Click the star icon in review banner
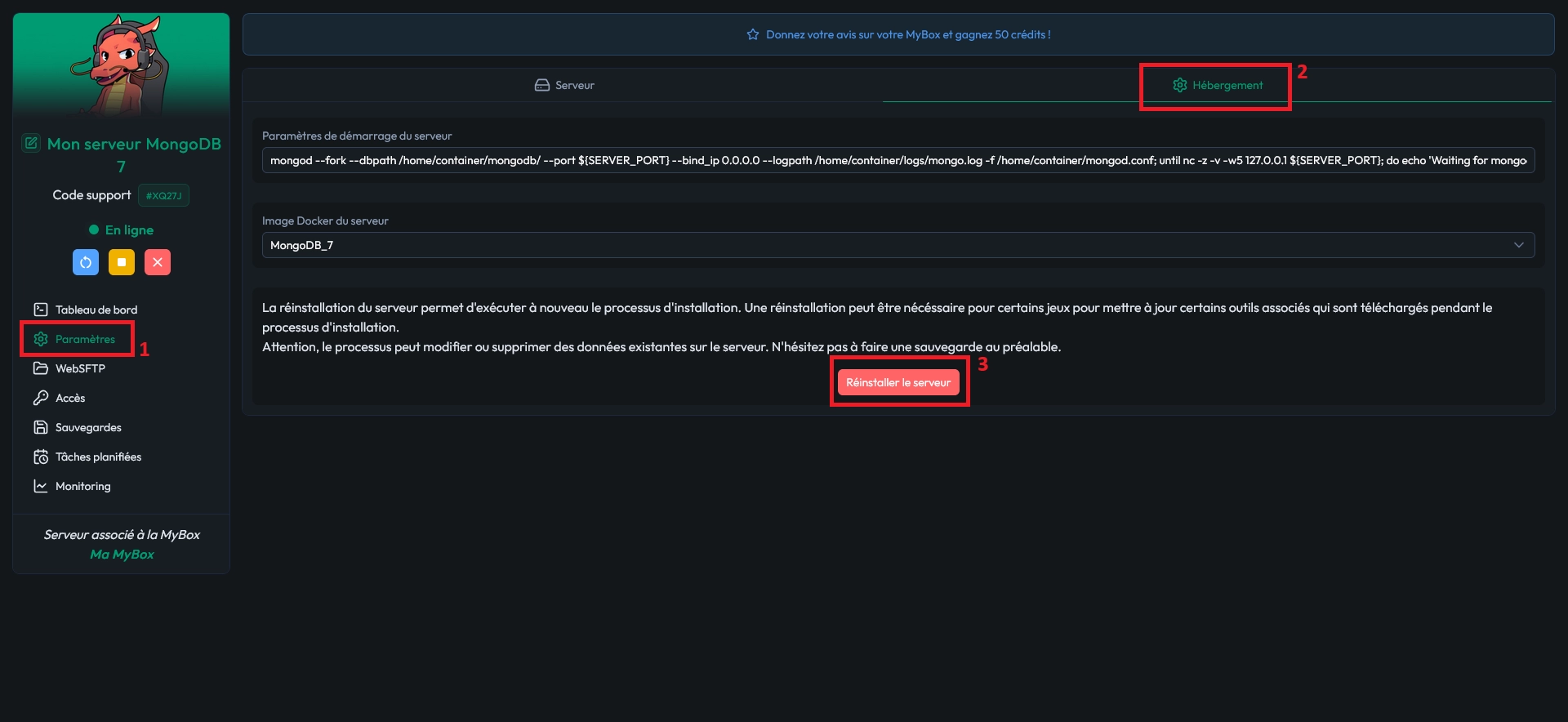Image resolution: width=1568 pixels, height=722 pixels. (753, 34)
